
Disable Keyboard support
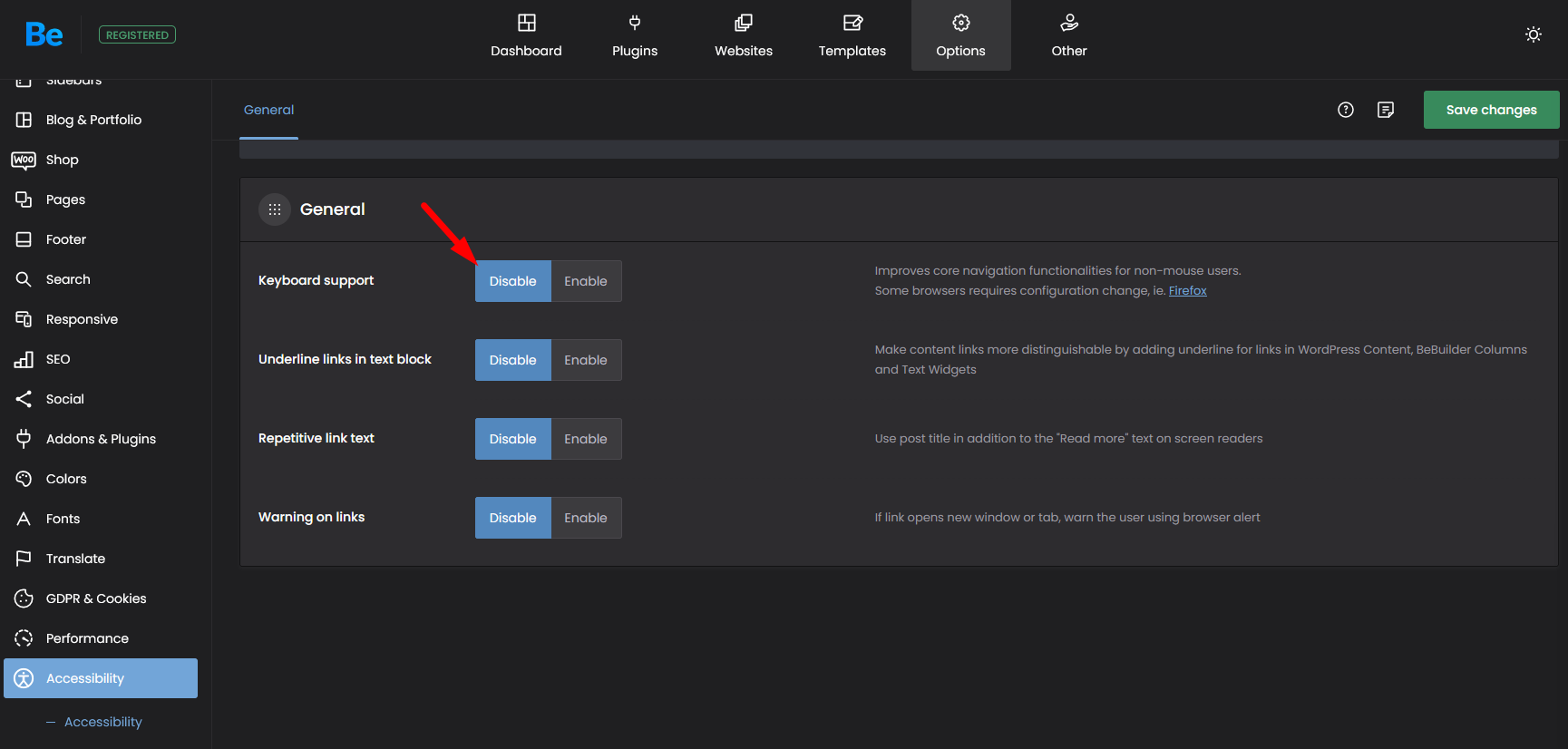click(x=513, y=281)
